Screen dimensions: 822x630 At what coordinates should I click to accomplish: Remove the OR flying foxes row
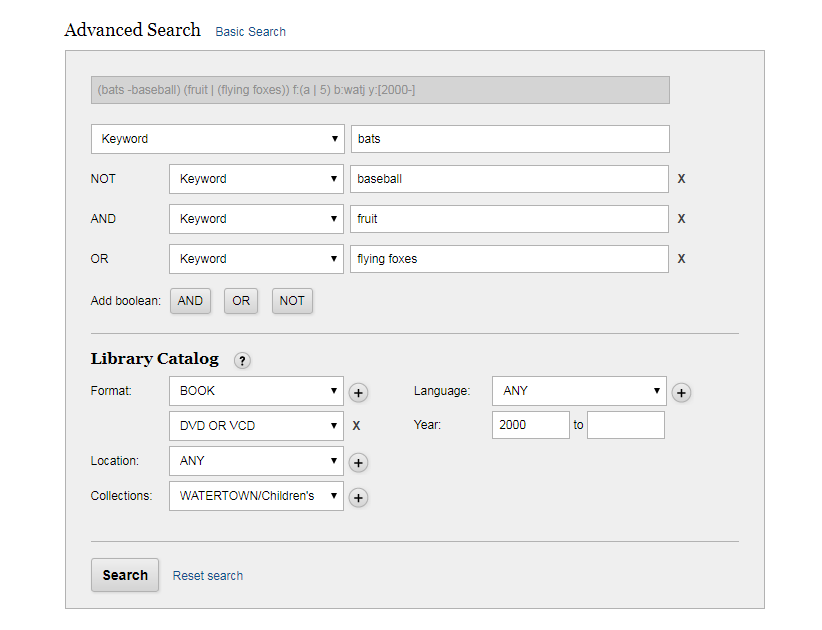(x=681, y=258)
